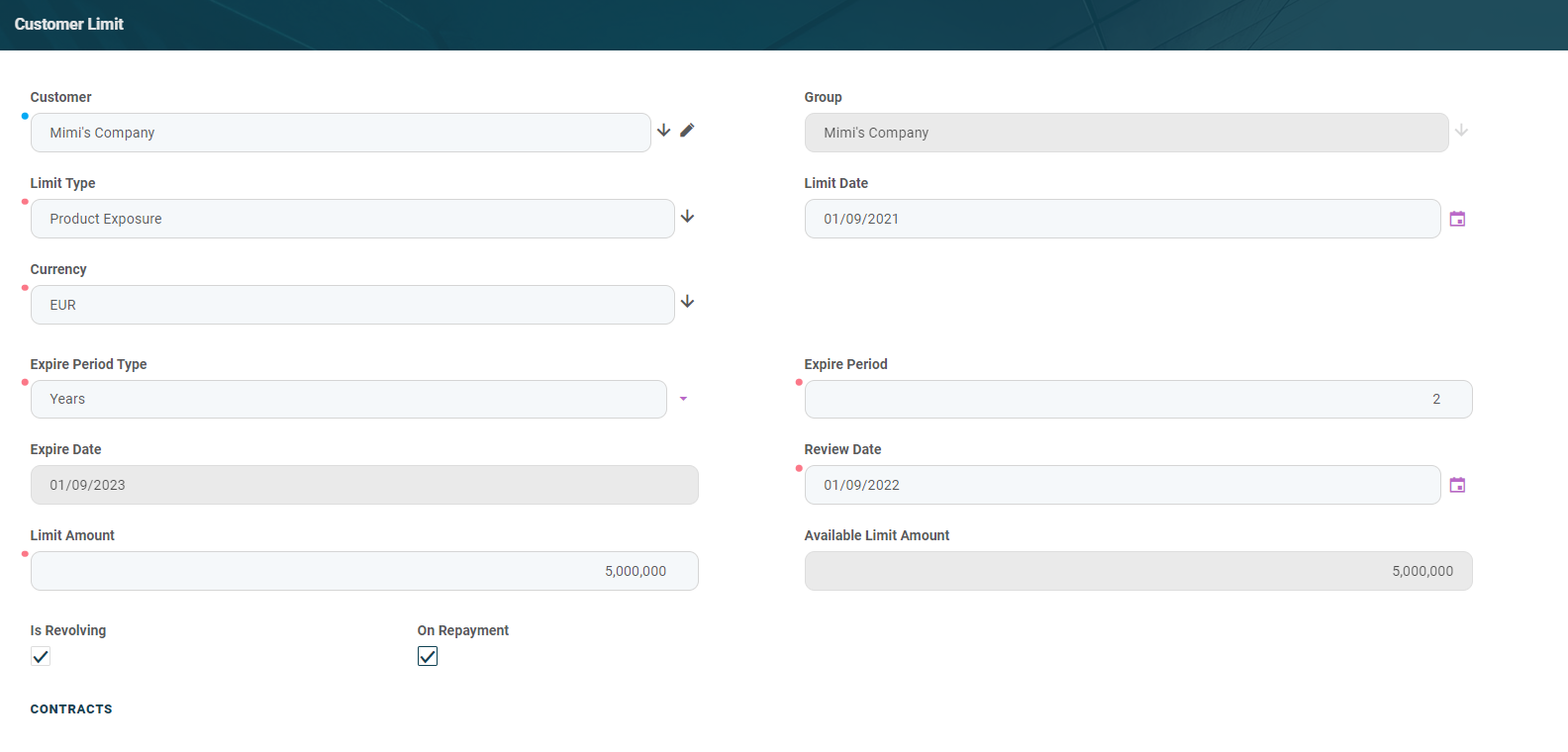Click the arrow icon next to Currency field
The image size is (1568, 752).
[688, 302]
